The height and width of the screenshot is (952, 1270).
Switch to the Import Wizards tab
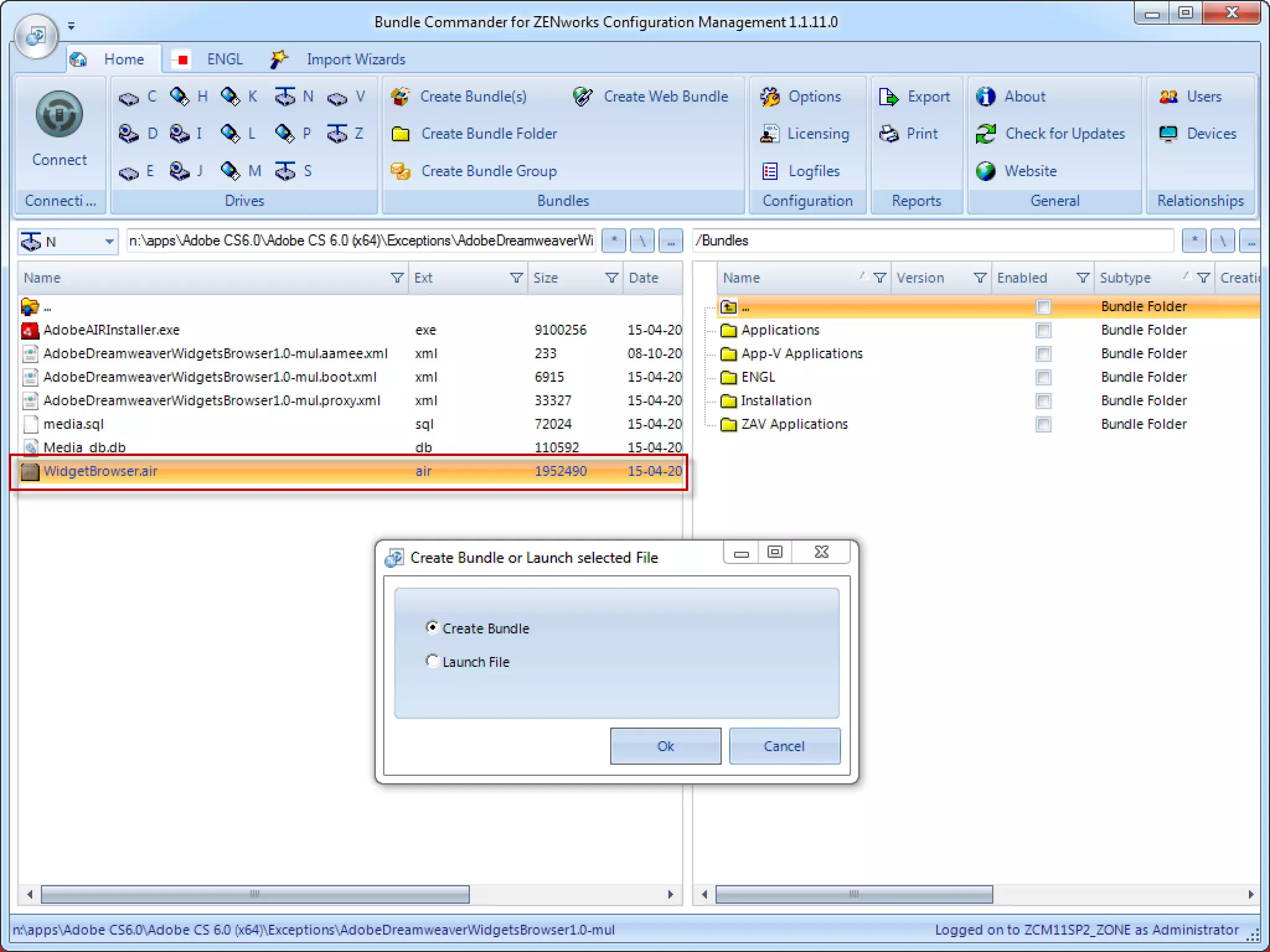click(x=339, y=59)
